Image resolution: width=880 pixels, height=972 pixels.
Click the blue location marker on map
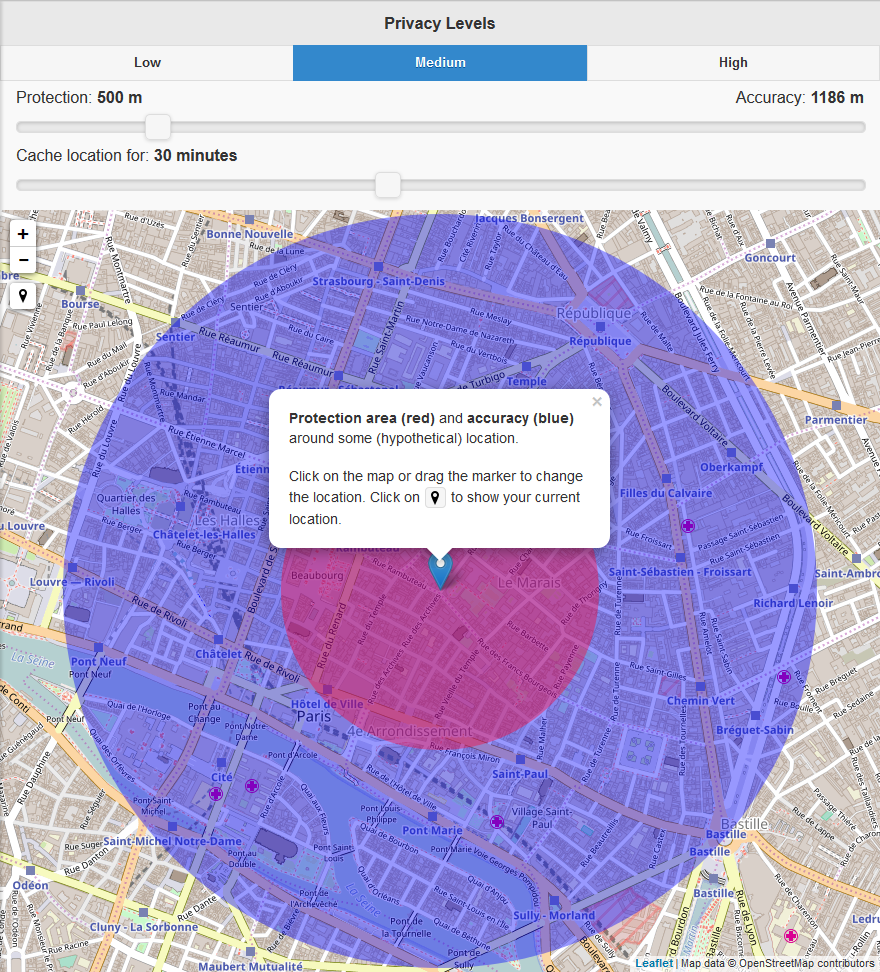pos(441,572)
